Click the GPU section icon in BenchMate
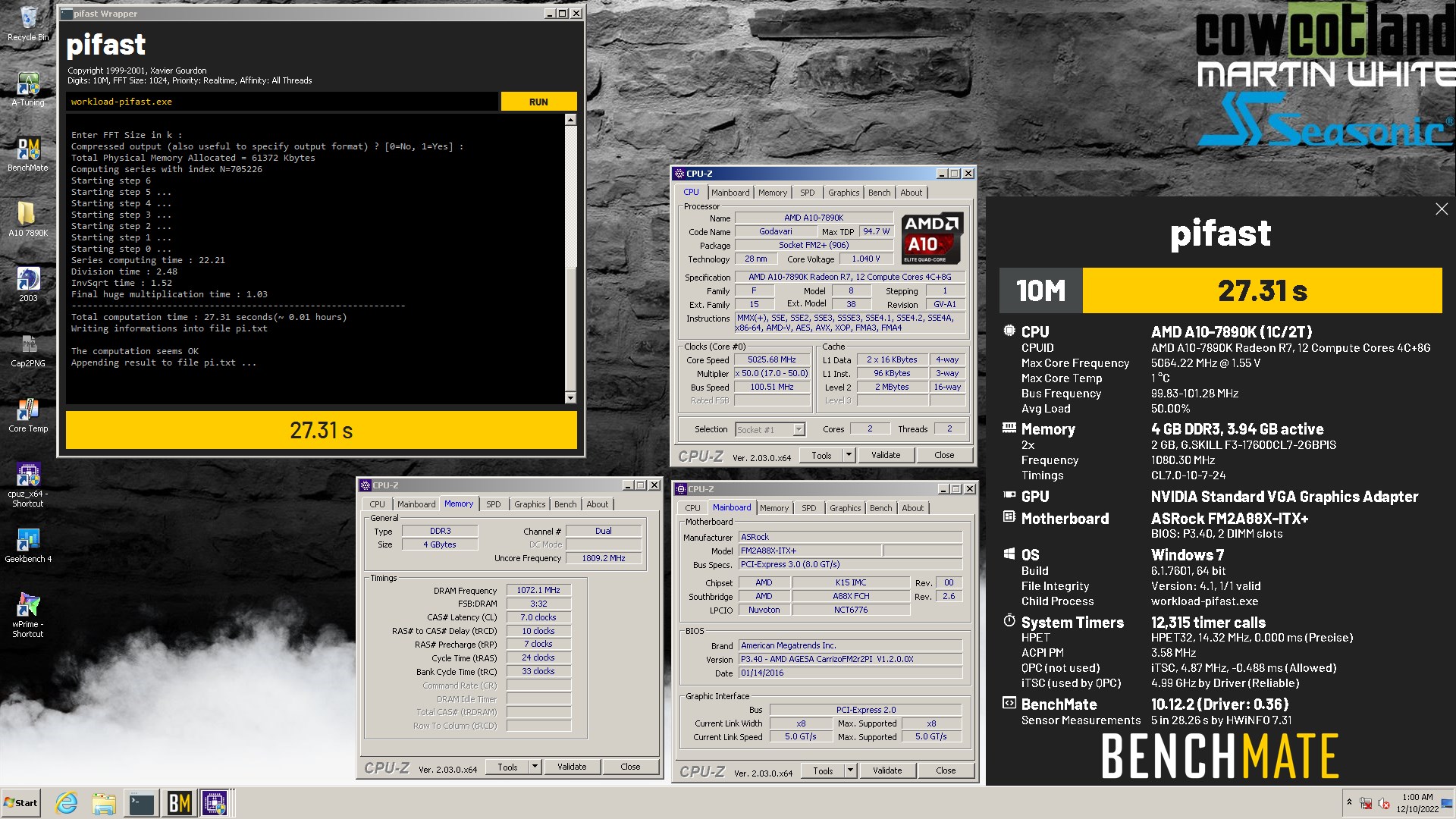The width and height of the screenshot is (1456, 819). click(x=1009, y=495)
